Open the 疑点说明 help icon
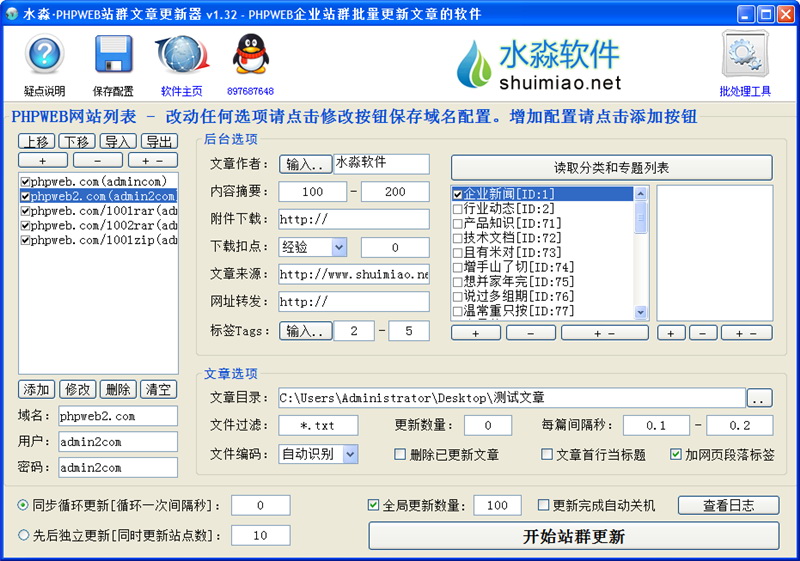Image resolution: width=800 pixels, height=561 pixels. [44, 55]
